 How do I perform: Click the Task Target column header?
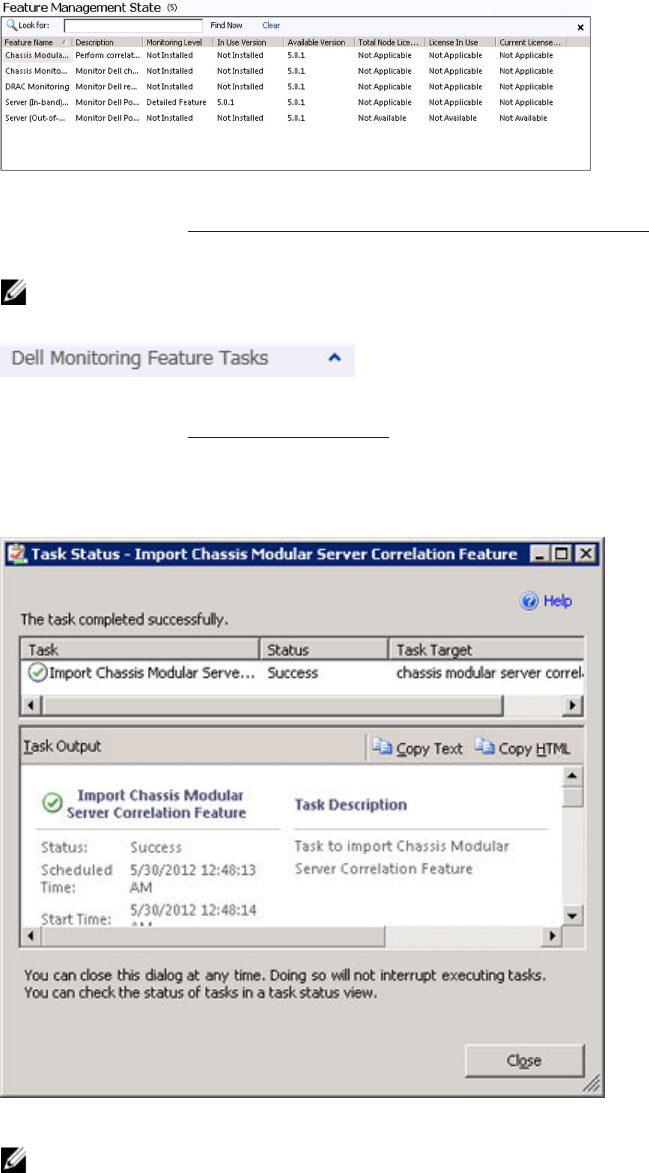486,650
